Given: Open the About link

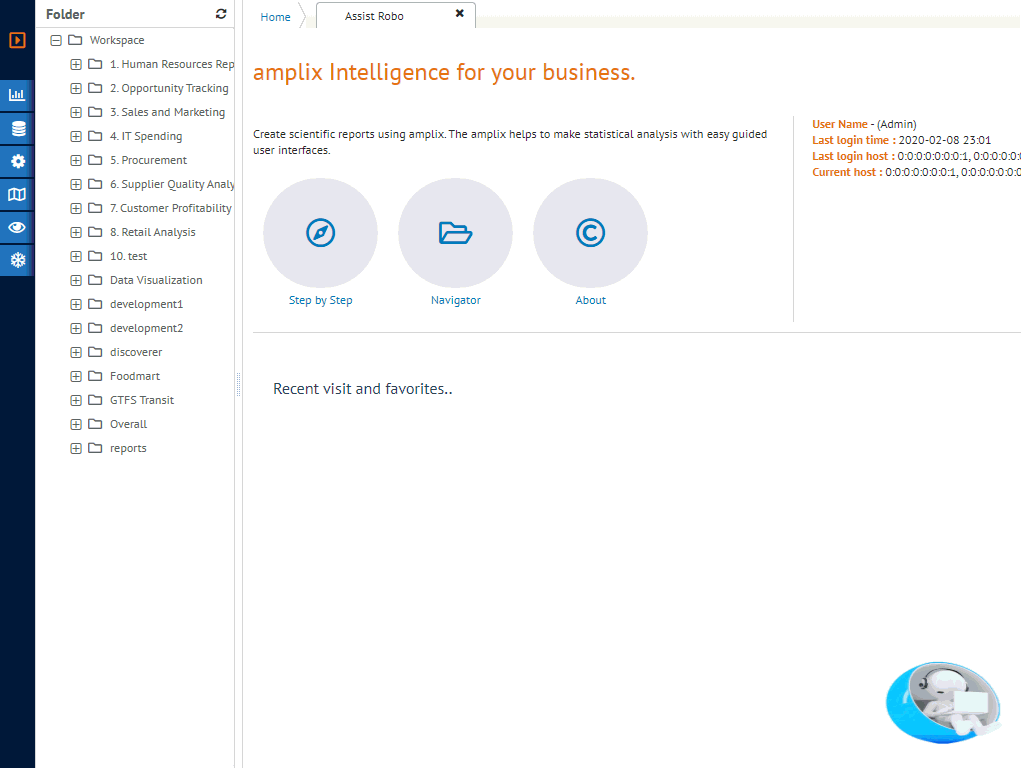Looking at the screenshot, I should 590,300.
